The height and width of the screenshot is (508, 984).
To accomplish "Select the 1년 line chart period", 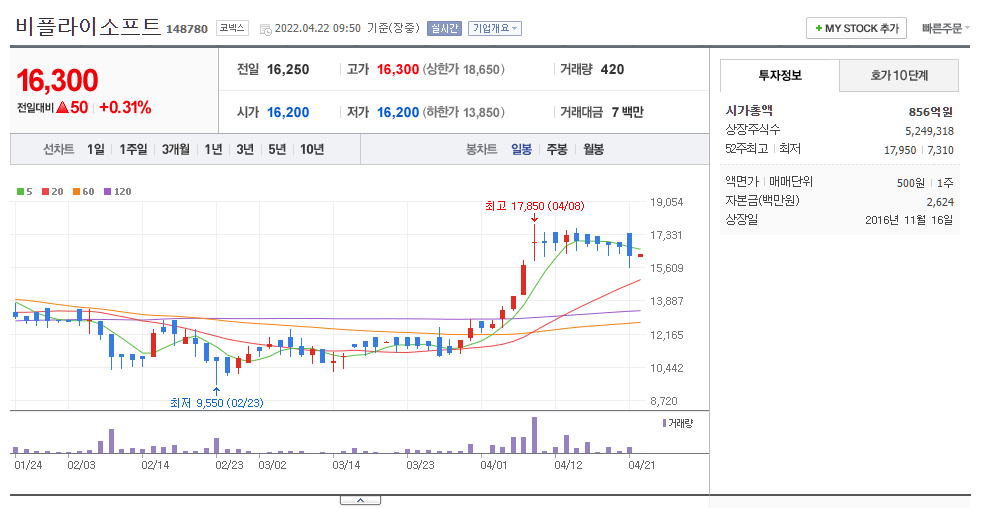I will (213, 149).
